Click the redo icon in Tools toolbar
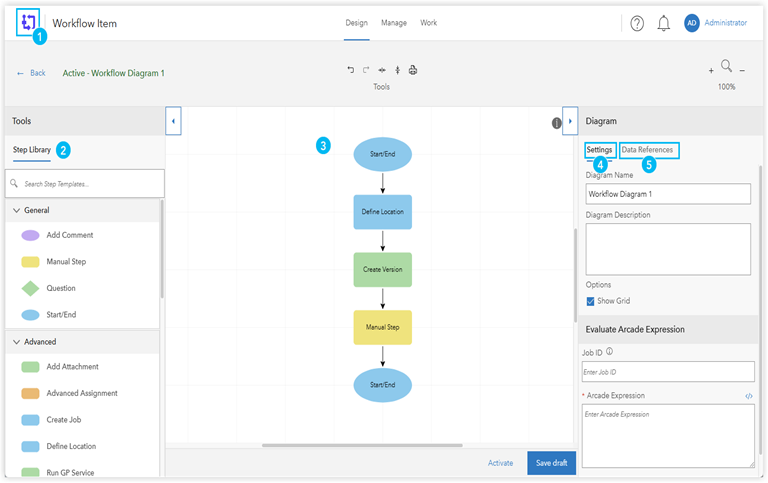 [366, 70]
